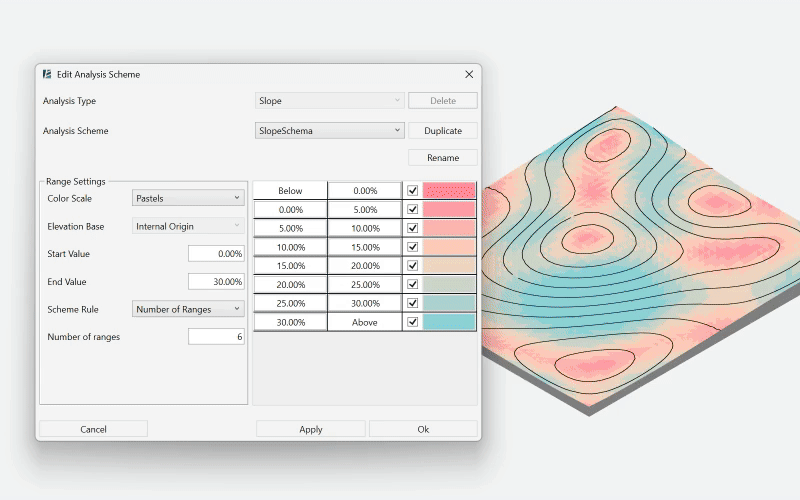This screenshot has height=500, width=800.
Task: Toggle the 20.00% to 25.00% range checkbox
Action: (412, 285)
